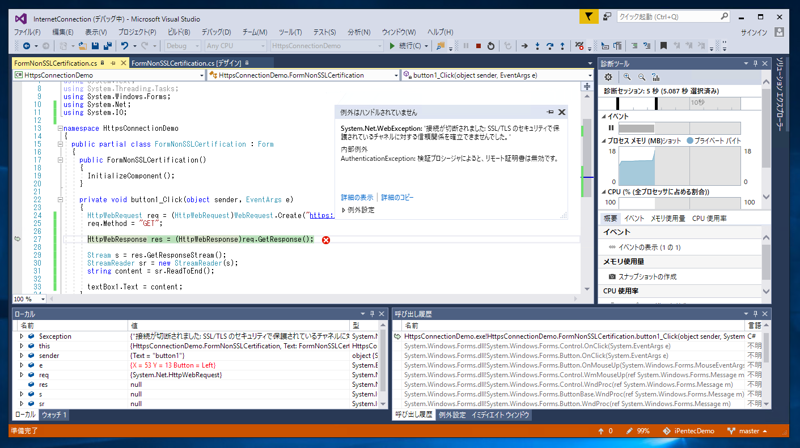Click the Step Into toolbar icon
Screen dimensions: 800x448
pos(537,46)
